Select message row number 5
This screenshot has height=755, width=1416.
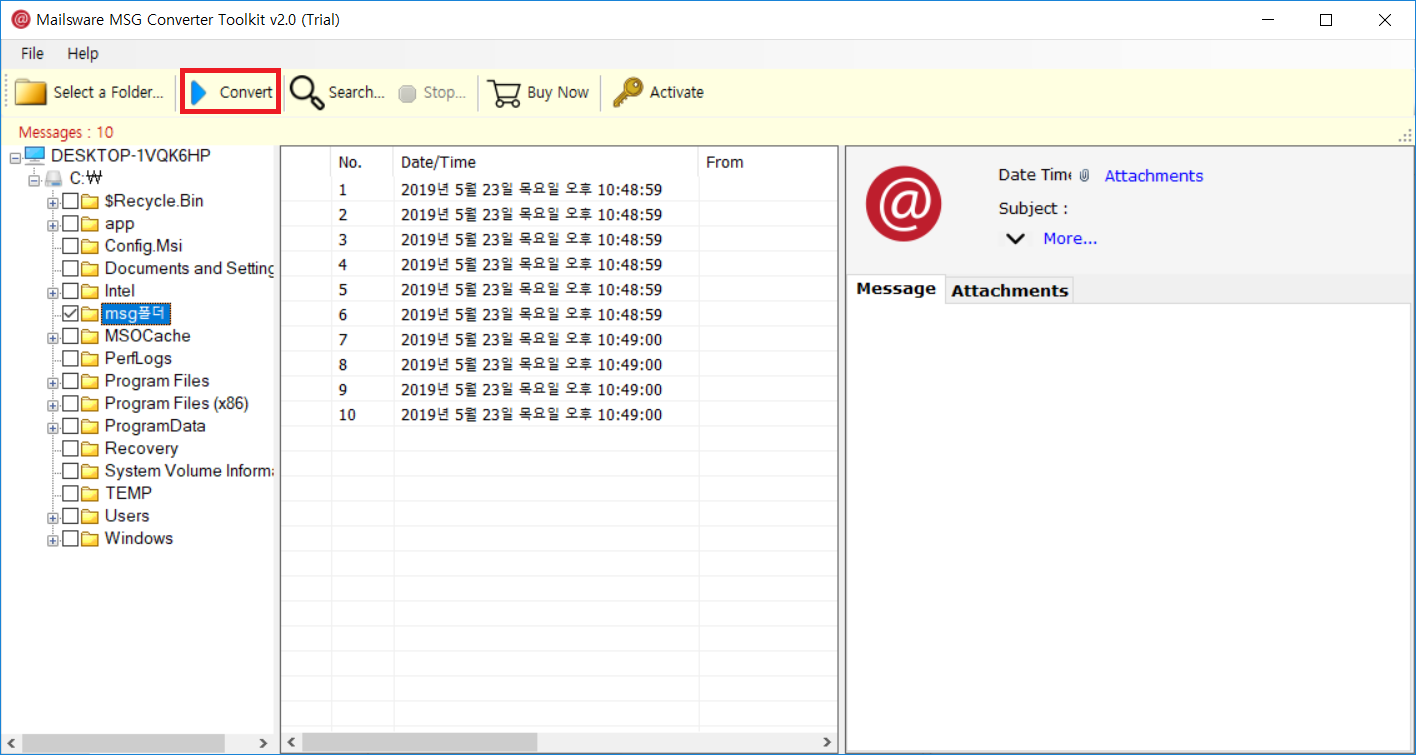coord(559,290)
